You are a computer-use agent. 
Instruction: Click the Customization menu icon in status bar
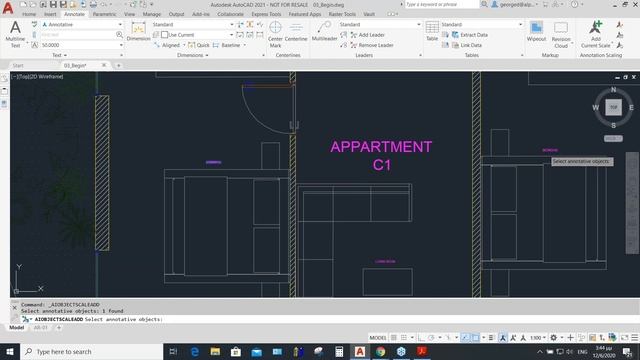click(635, 338)
